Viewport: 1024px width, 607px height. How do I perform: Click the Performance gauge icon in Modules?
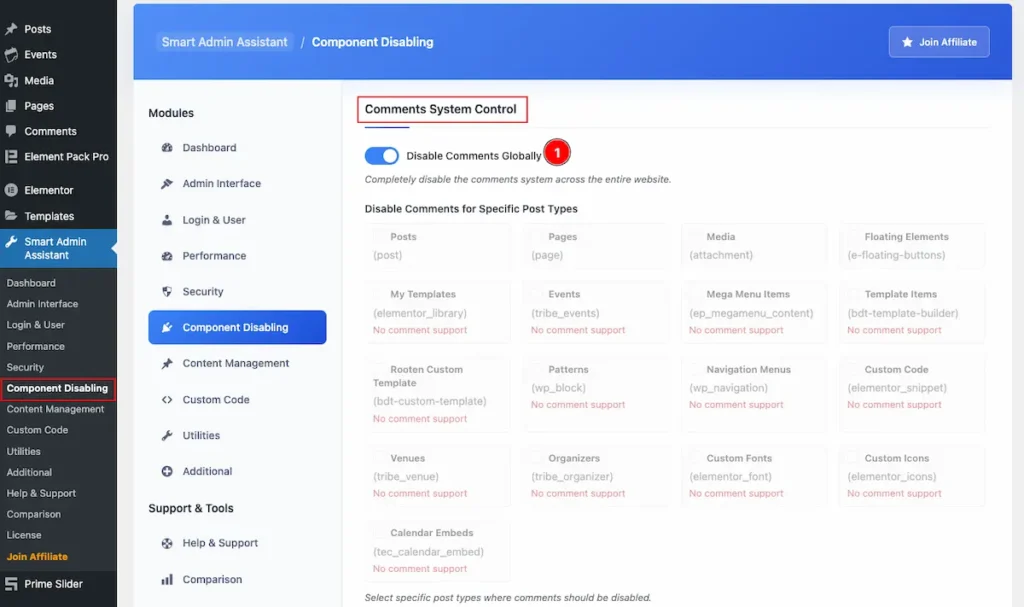167,256
